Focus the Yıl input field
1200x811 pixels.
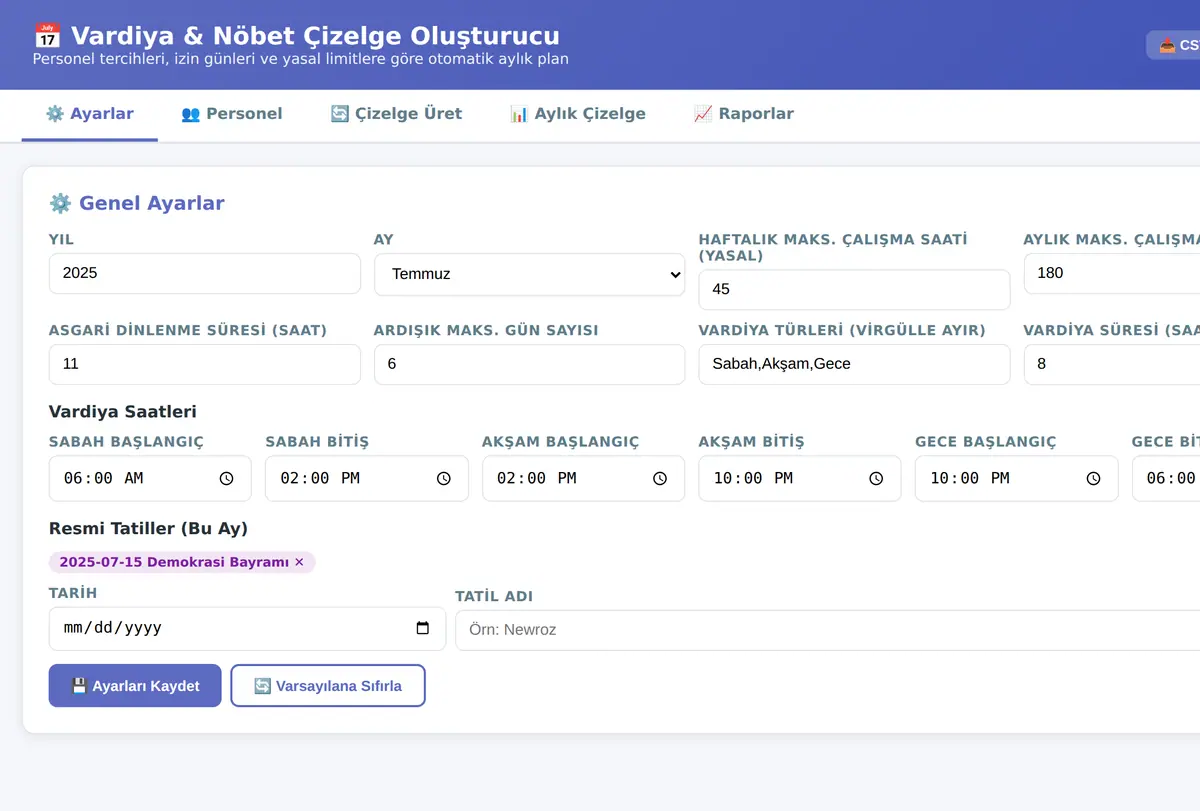click(x=205, y=273)
